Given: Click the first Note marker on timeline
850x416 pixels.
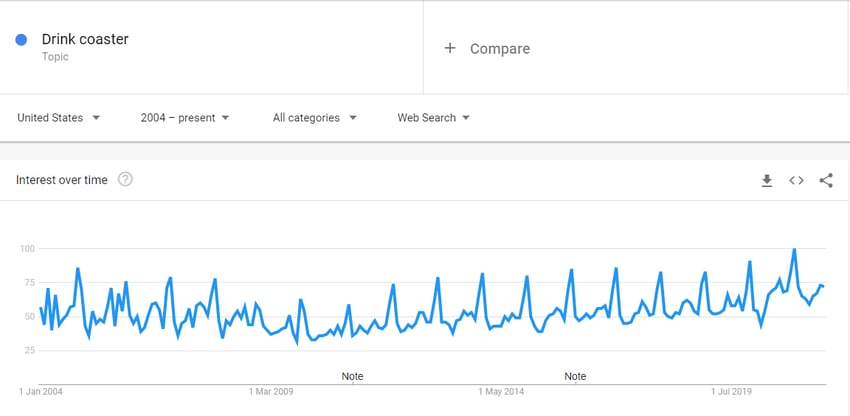Looking at the screenshot, I should pyautogui.click(x=352, y=376).
